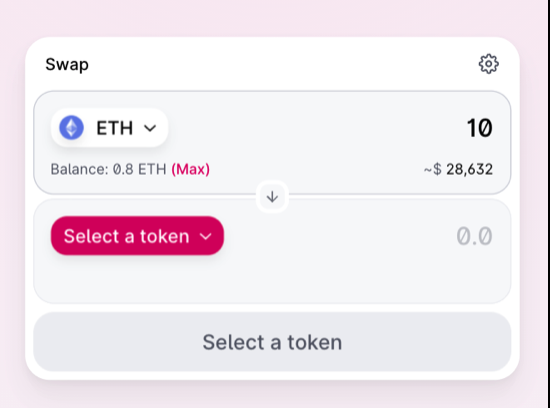Open the swap settings gear icon
Image resolution: width=550 pixels, height=408 pixels.
(489, 64)
